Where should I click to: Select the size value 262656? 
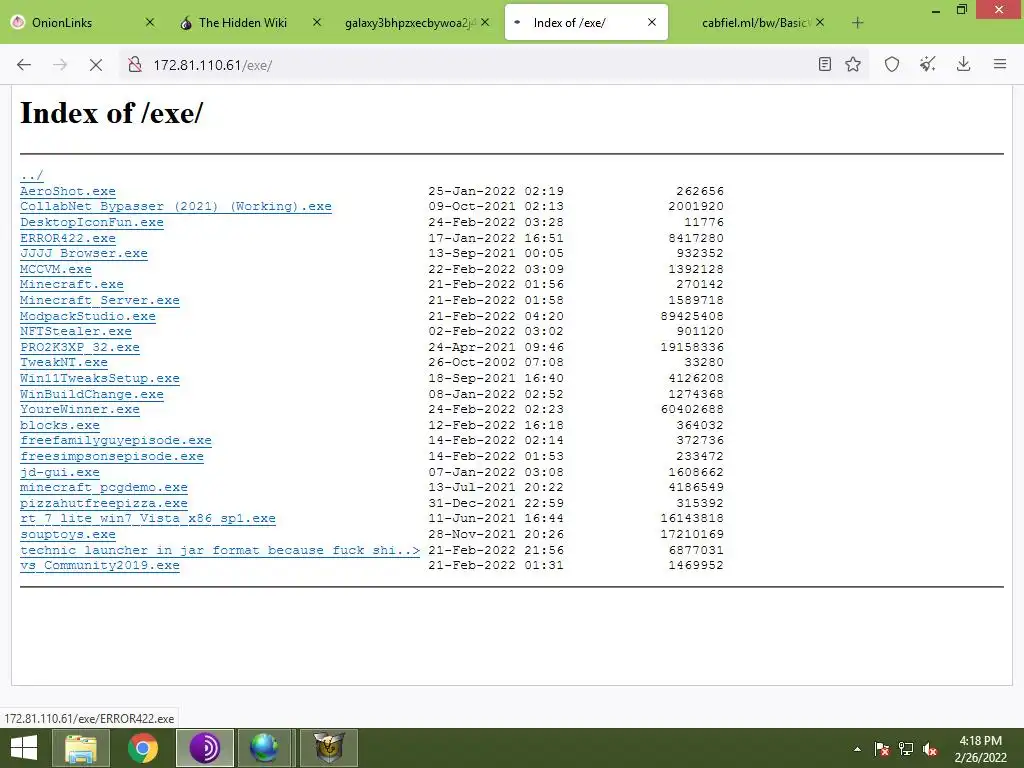point(699,191)
